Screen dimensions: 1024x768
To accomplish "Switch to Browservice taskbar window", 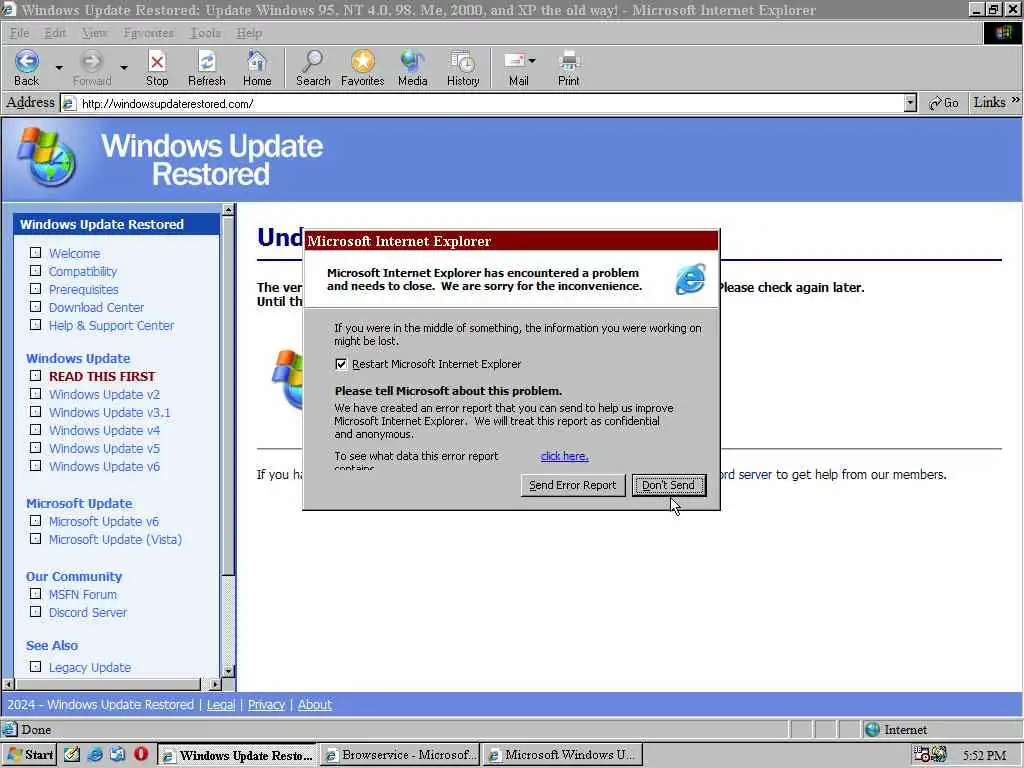I will 400,755.
